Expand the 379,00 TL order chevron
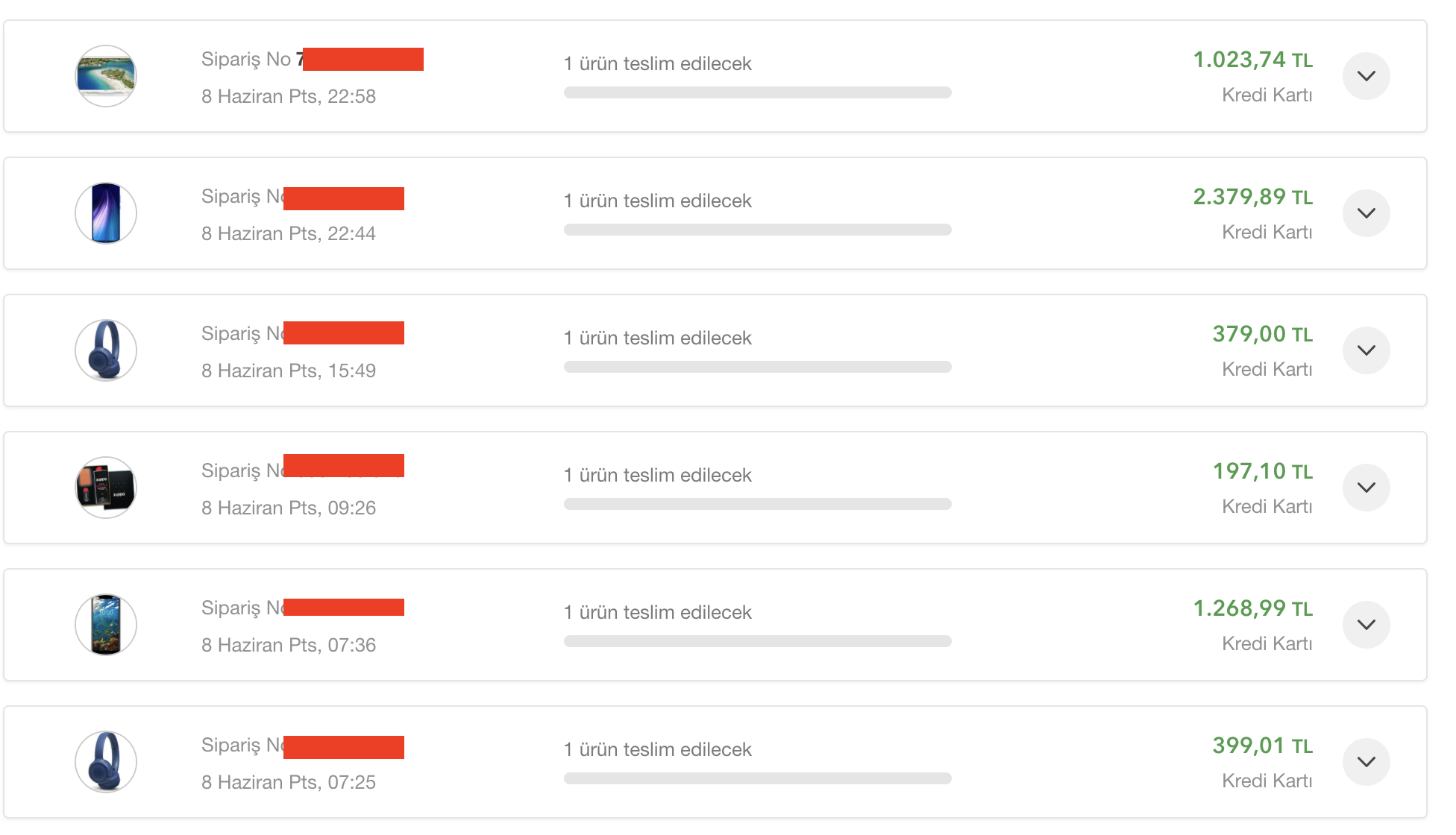The image size is (1456, 835). (1366, 350)
